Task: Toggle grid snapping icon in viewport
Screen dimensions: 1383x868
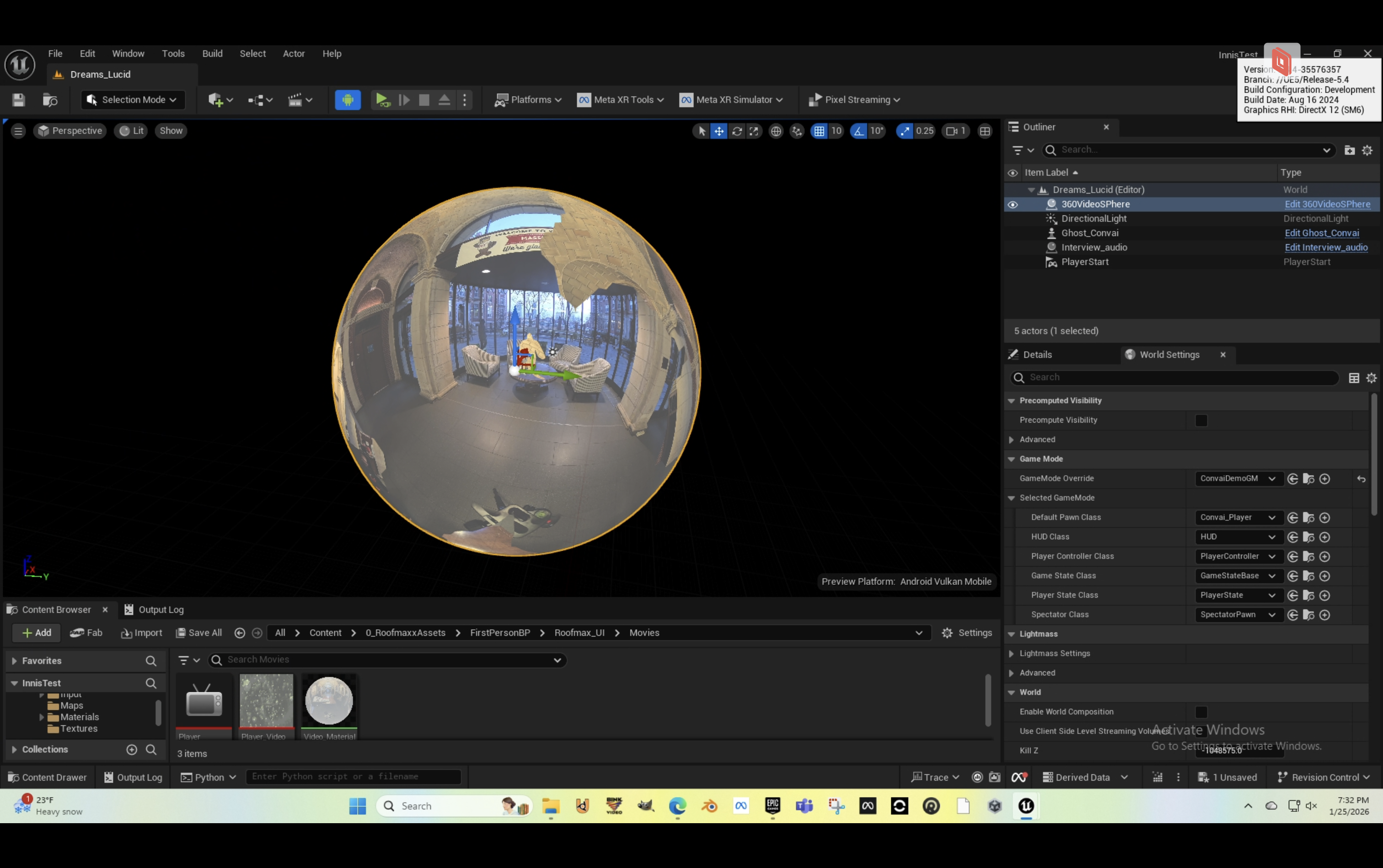Action: click(x=819, y=131)
